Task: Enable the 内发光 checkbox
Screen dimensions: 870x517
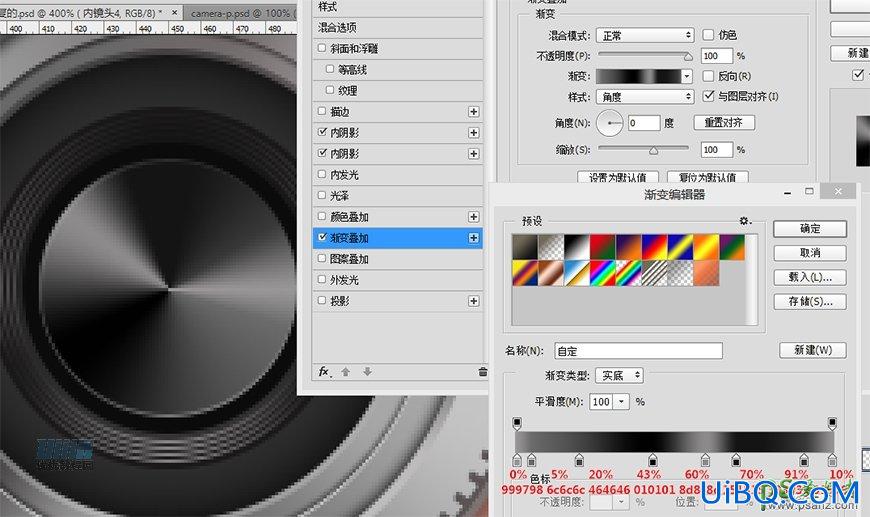Action: (322, 174)
